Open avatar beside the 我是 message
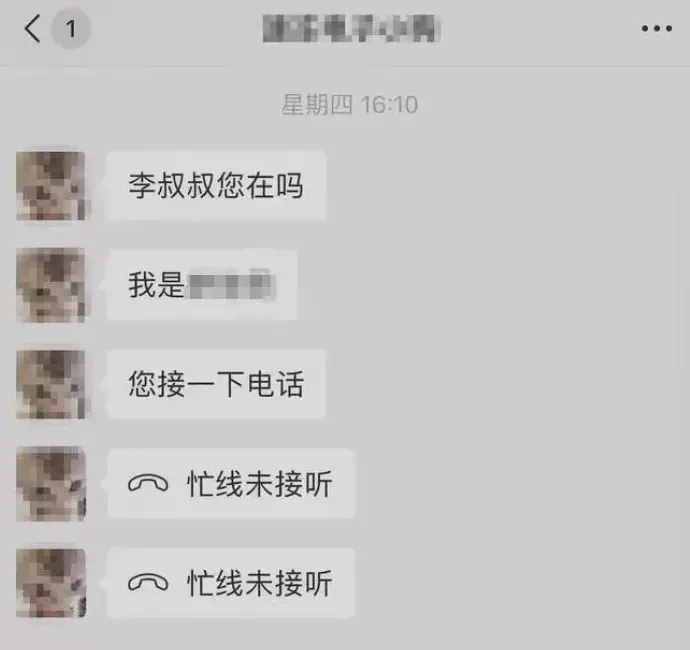The height and width of the screenshot is (650, 690). tap(51, 285)
